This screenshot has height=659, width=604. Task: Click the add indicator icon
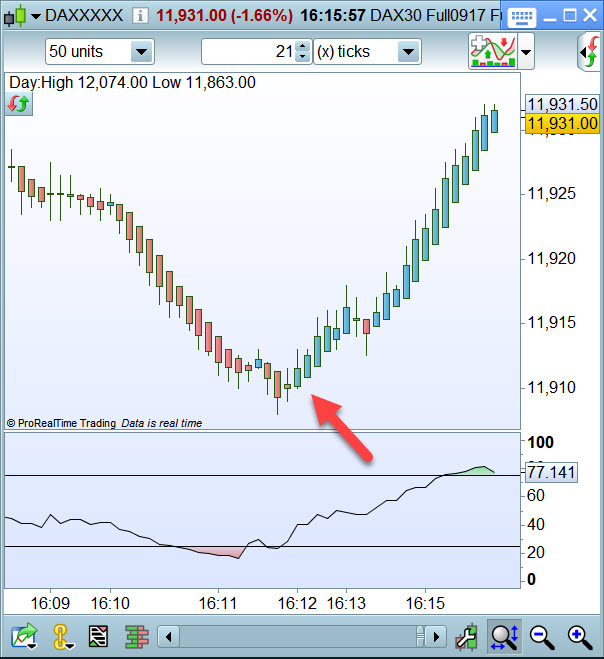click(x=493, y=51)
